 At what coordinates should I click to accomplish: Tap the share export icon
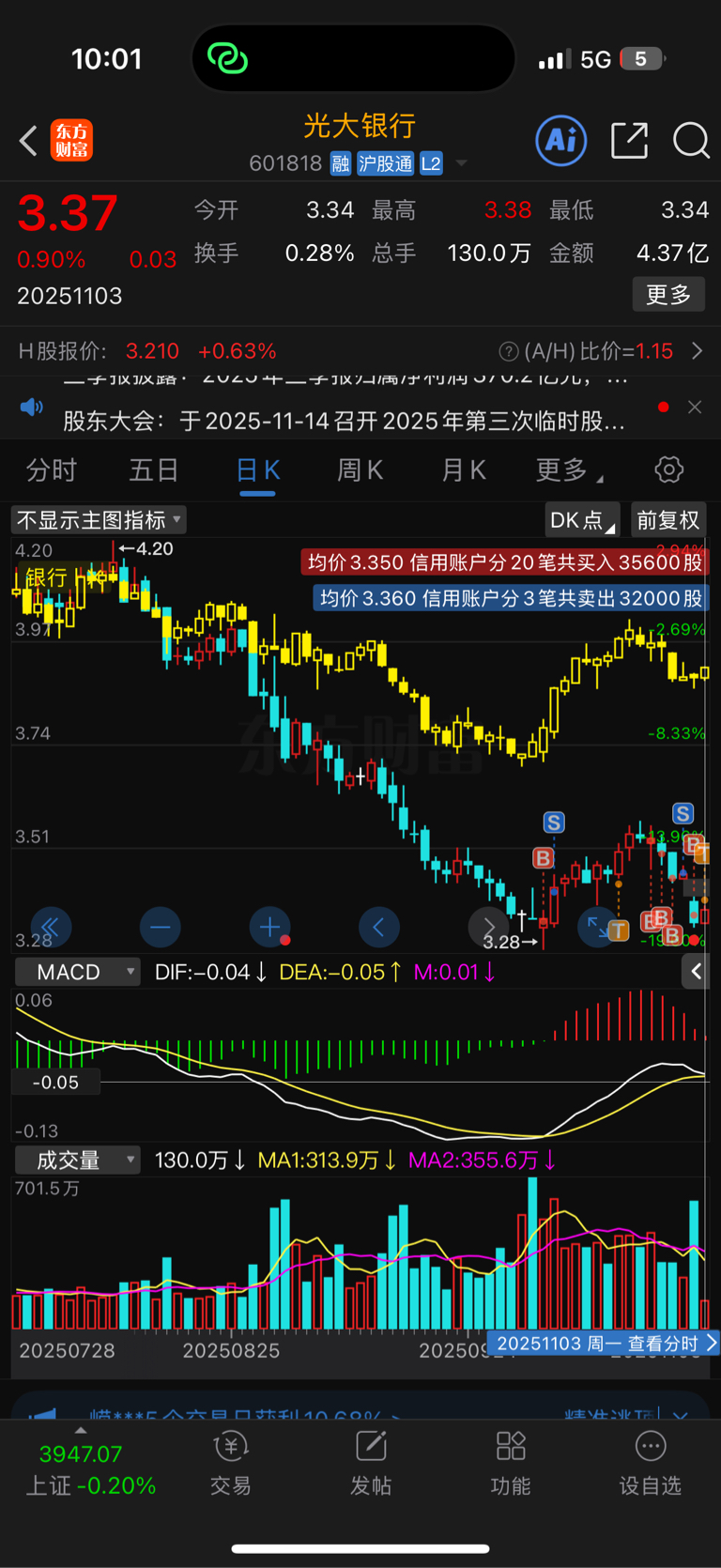tap(629, 141)
